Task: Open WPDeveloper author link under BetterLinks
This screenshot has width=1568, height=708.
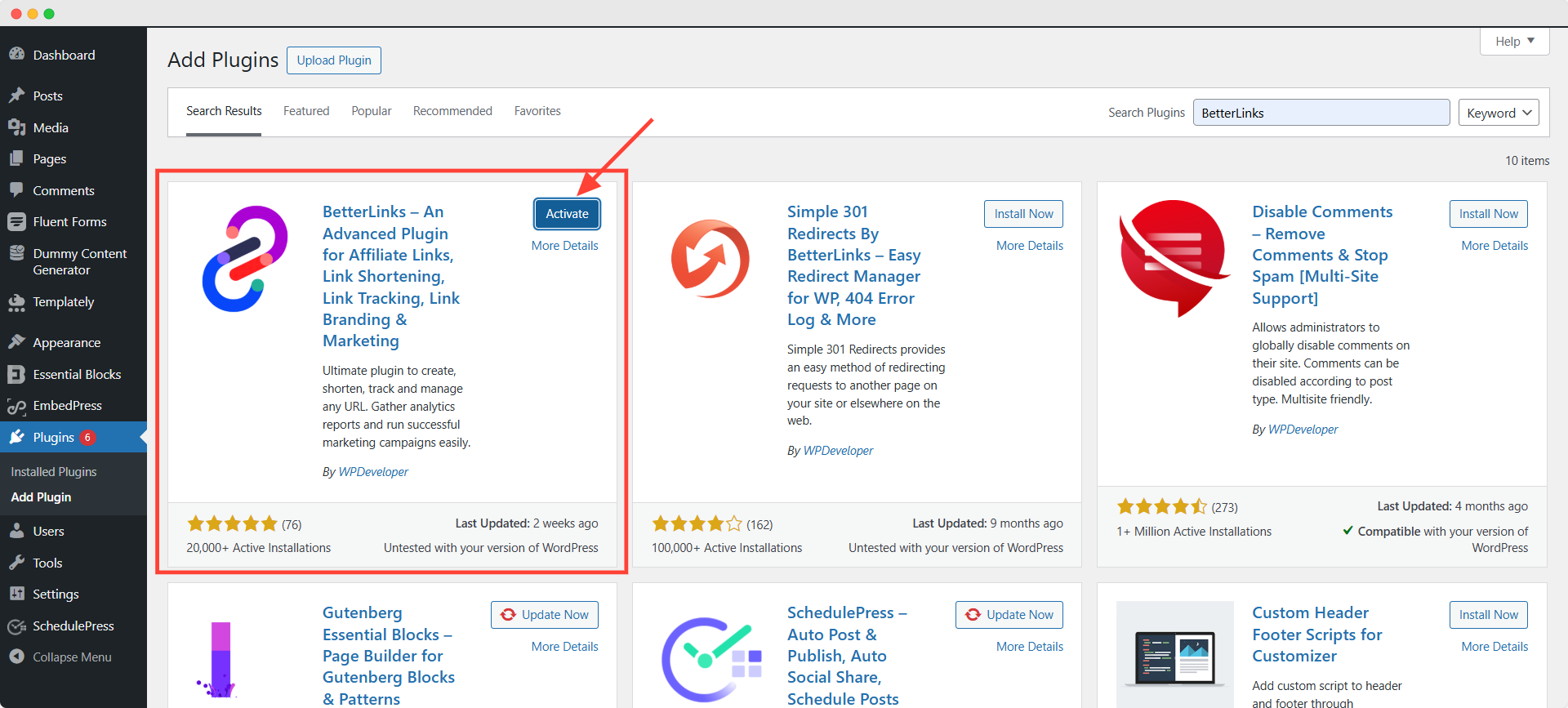Action: [373, 472]
